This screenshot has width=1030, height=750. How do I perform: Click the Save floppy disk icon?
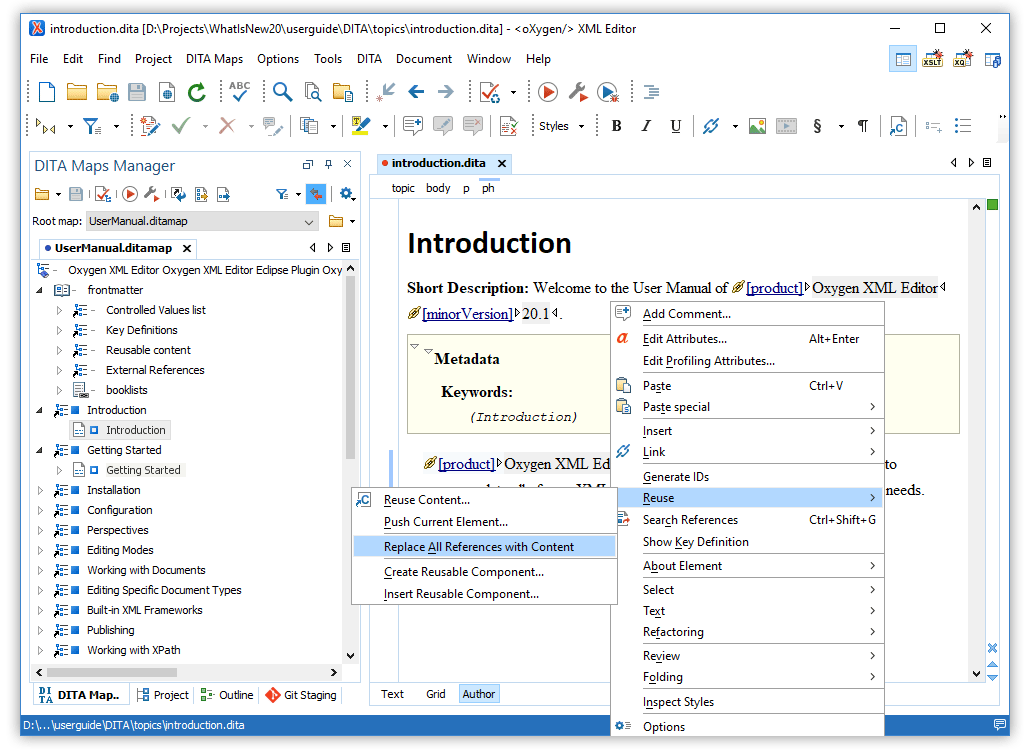click(137, 92)
